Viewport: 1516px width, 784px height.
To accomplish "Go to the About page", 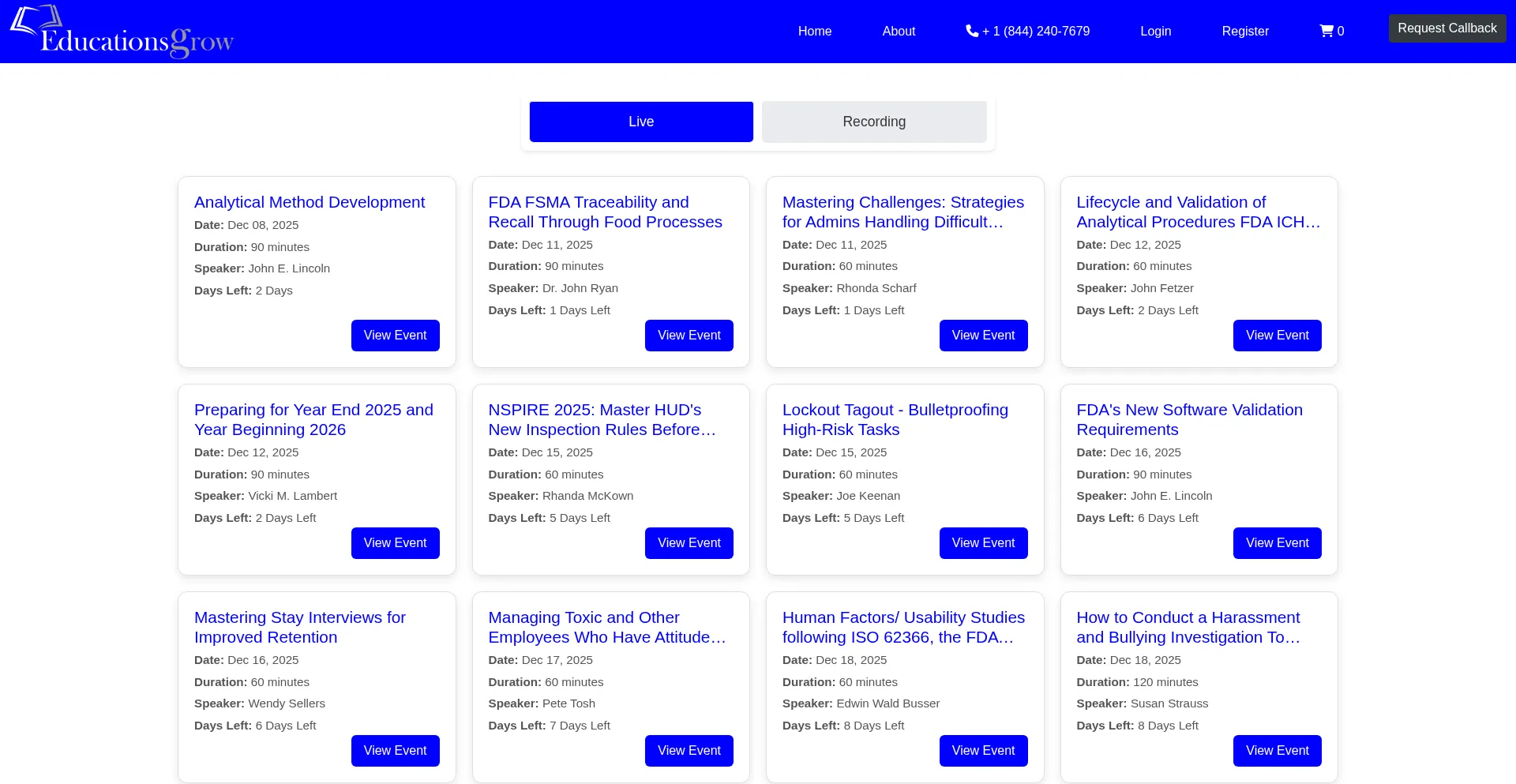I will (x=899, y=31).
